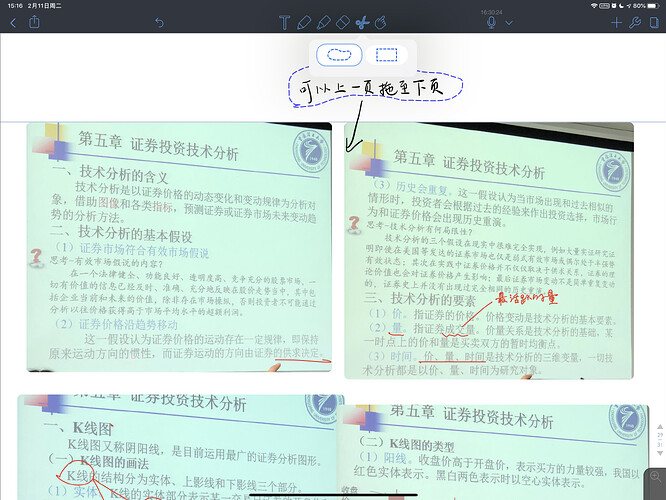
Task: Select the Eraser tool
Action: click(343, 22)
